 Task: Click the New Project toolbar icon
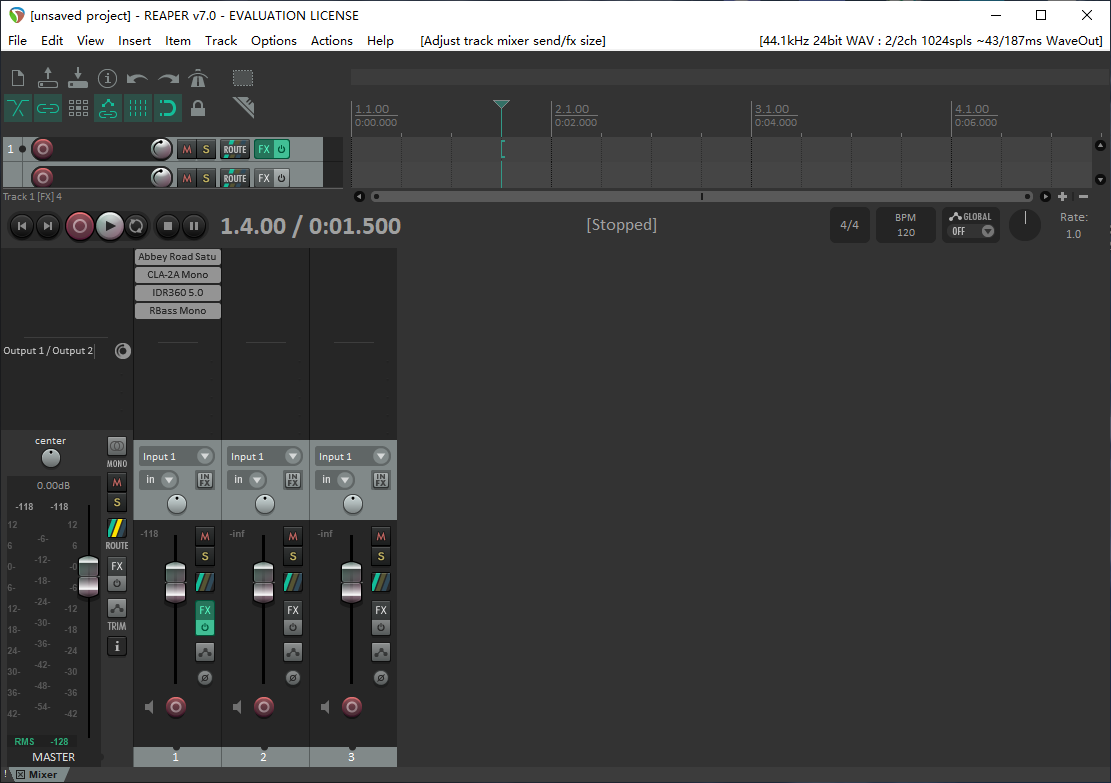click(x=18, y=78)
